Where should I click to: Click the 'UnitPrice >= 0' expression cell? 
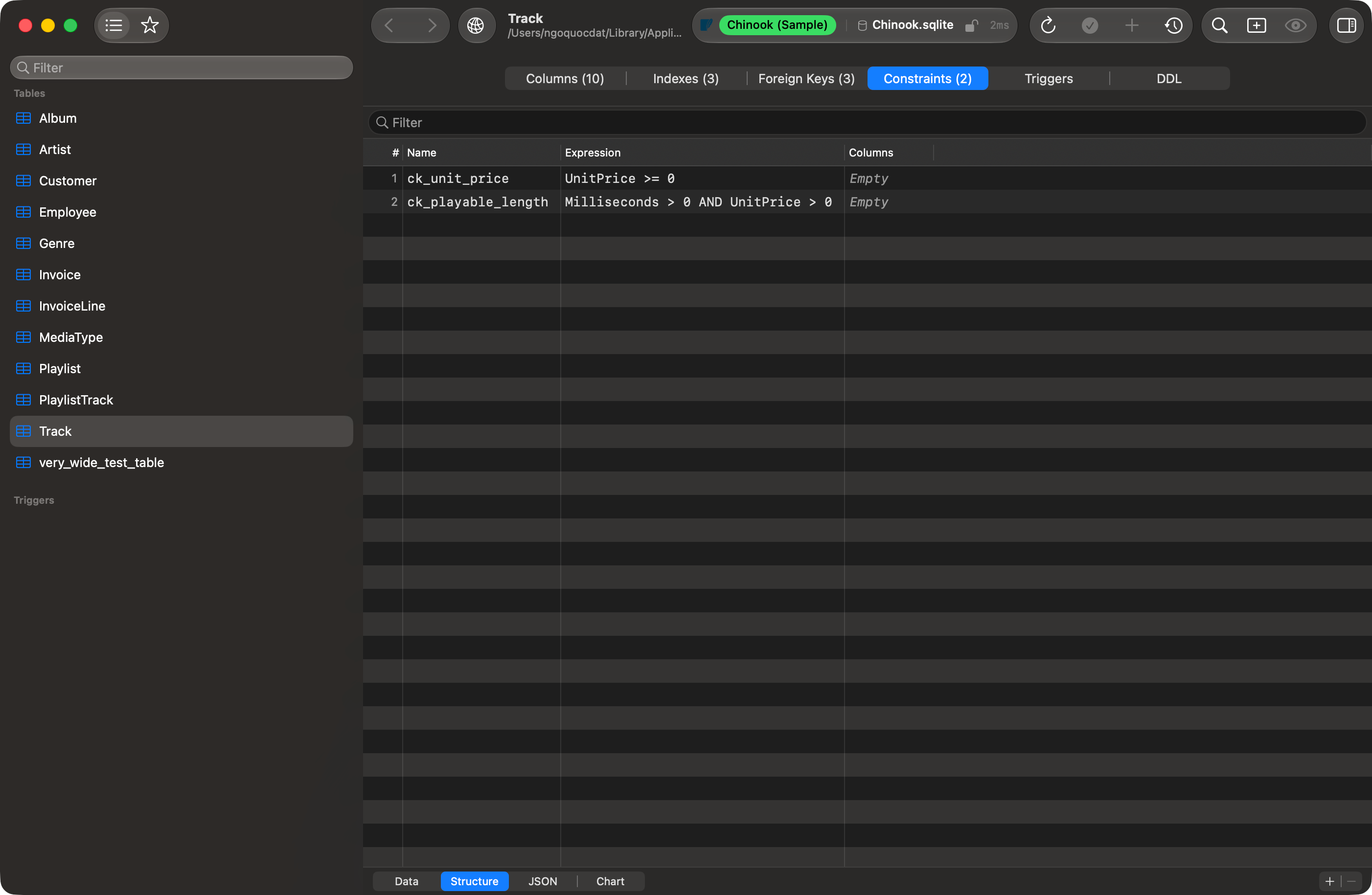[x=702, y=179]
